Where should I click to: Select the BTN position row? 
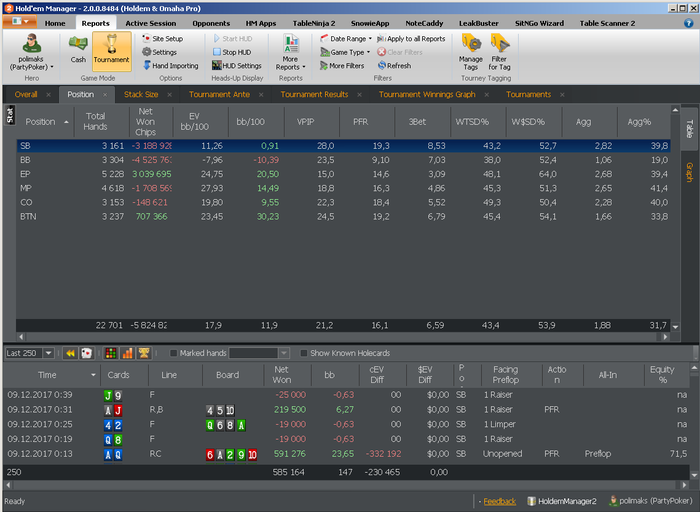coord(343,216)
